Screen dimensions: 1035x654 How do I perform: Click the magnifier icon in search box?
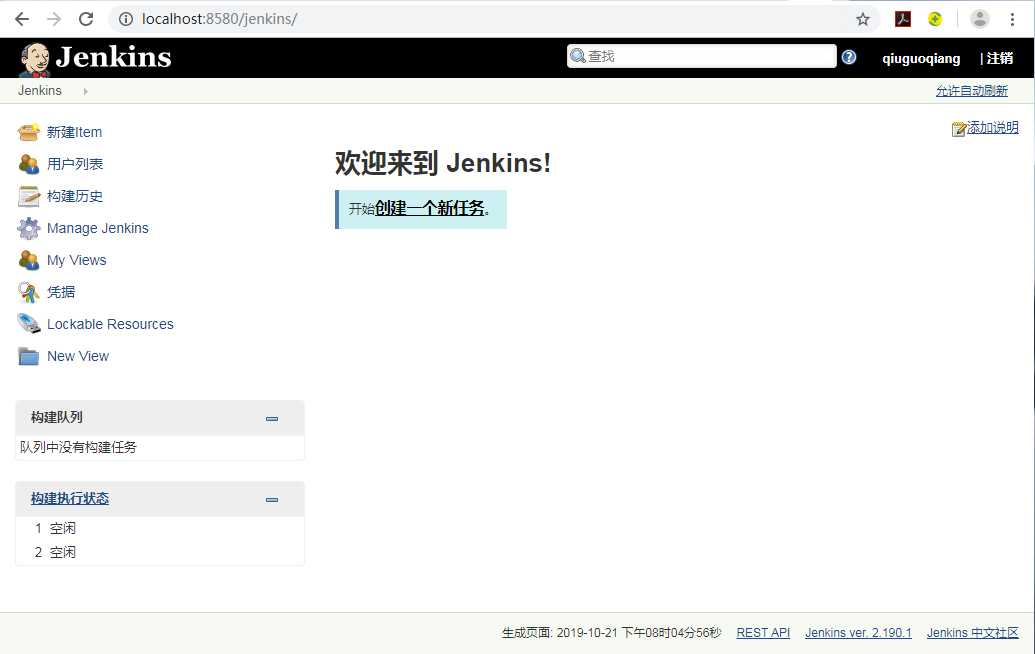(578, 56)
